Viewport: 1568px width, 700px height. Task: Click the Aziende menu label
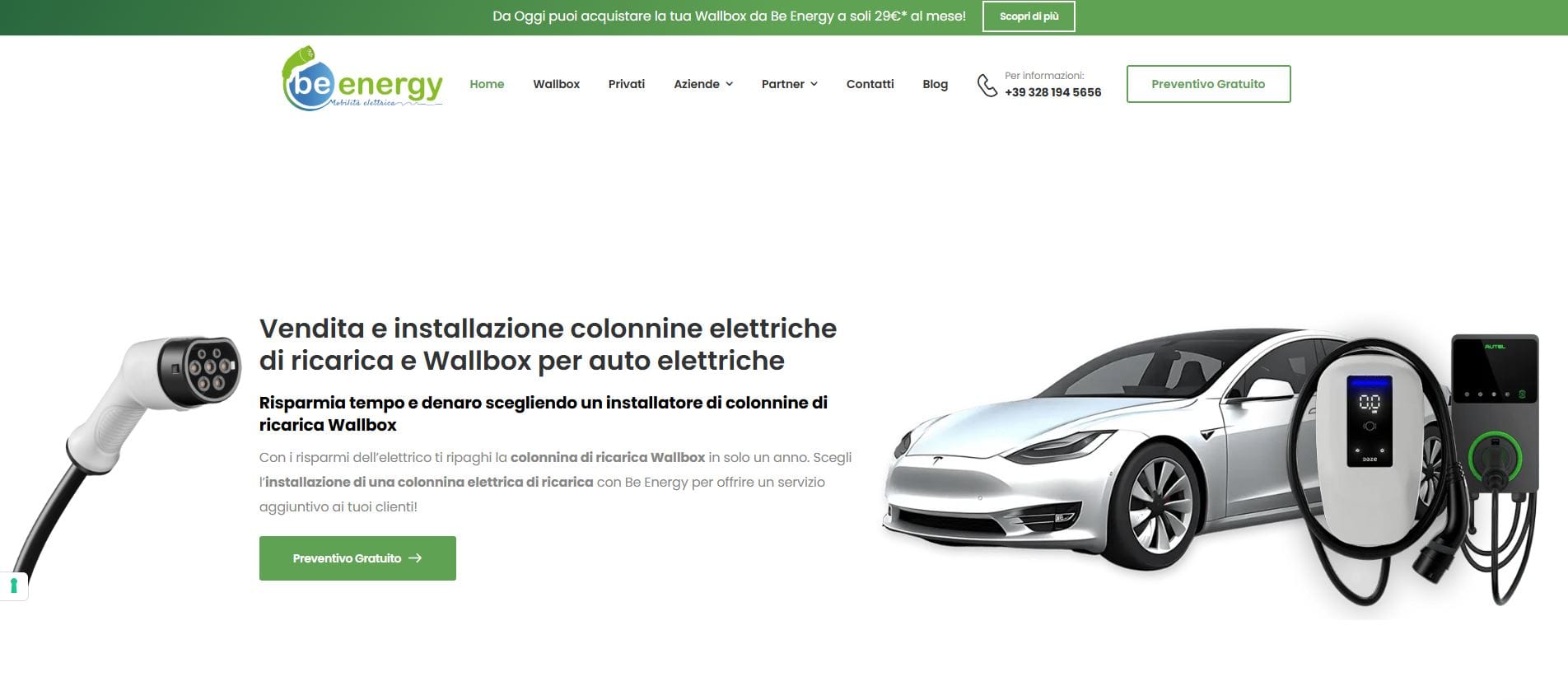click(697, 84)
